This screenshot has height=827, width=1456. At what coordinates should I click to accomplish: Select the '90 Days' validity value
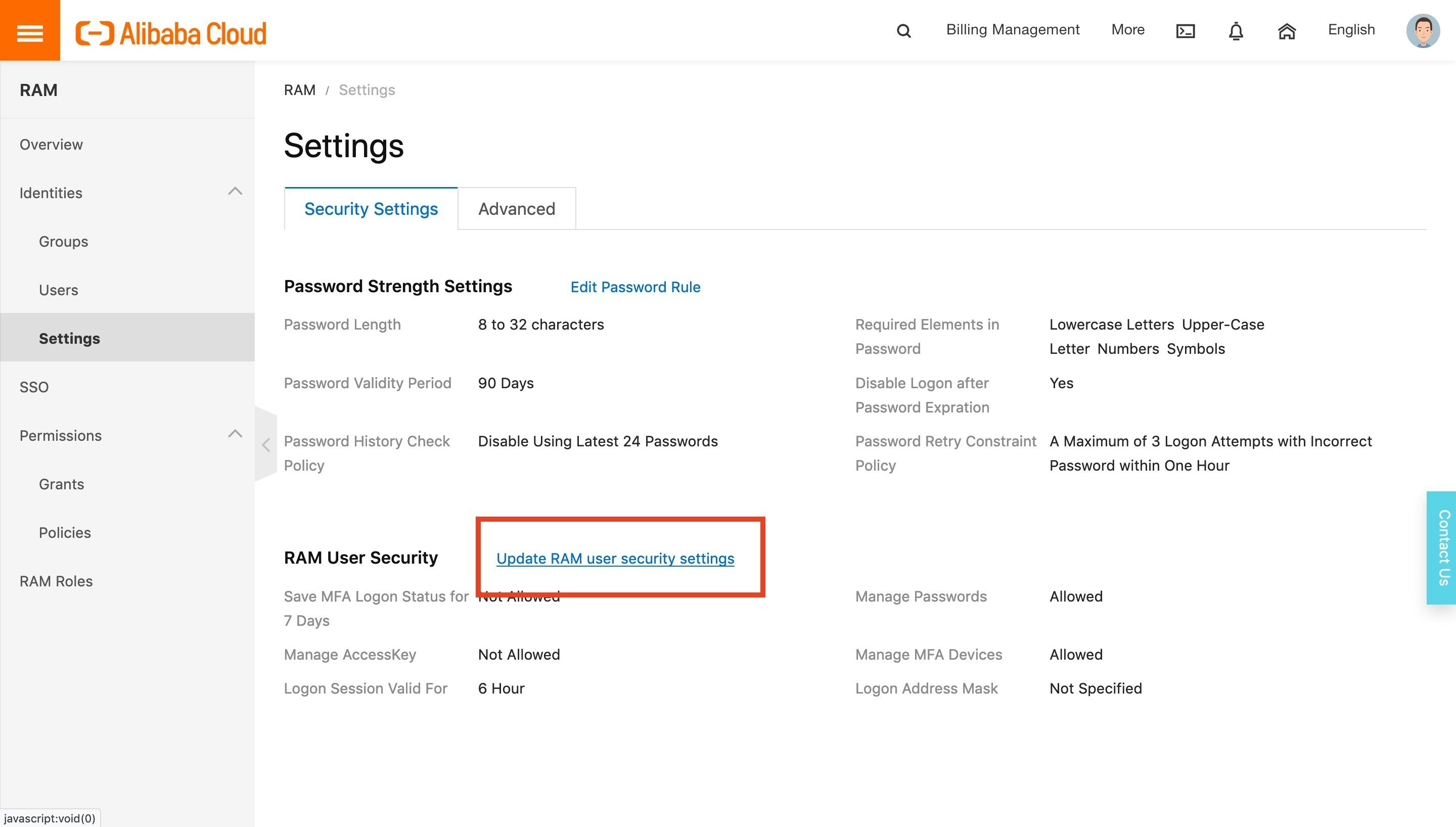(506, 383)
